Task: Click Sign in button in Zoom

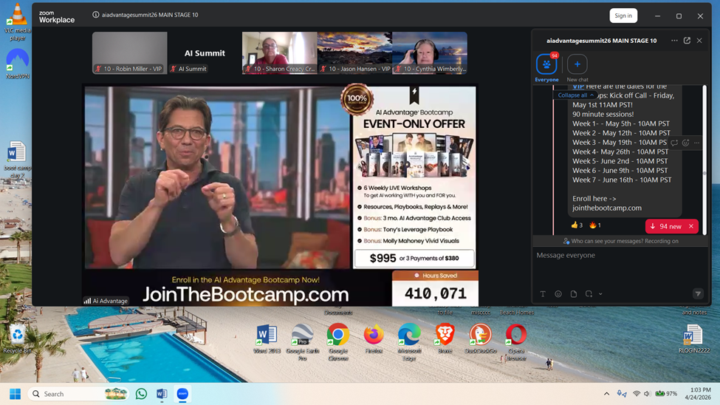Action: (623, 16)
